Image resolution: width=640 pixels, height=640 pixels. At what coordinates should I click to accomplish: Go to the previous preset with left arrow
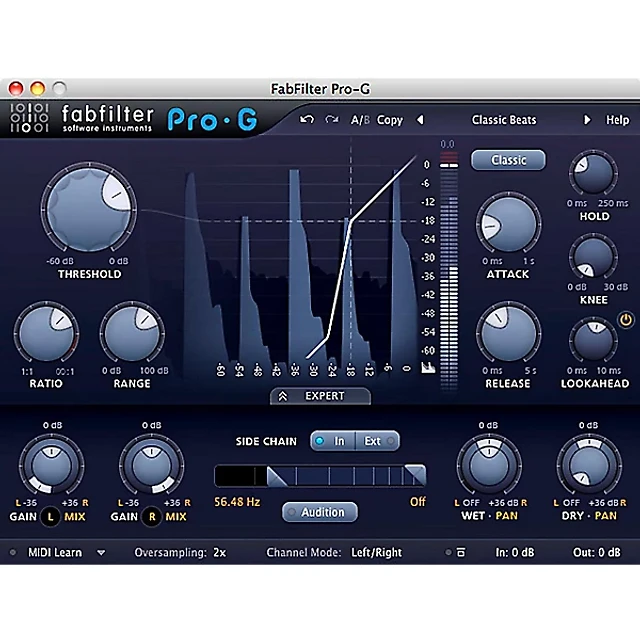click(420, 120)
